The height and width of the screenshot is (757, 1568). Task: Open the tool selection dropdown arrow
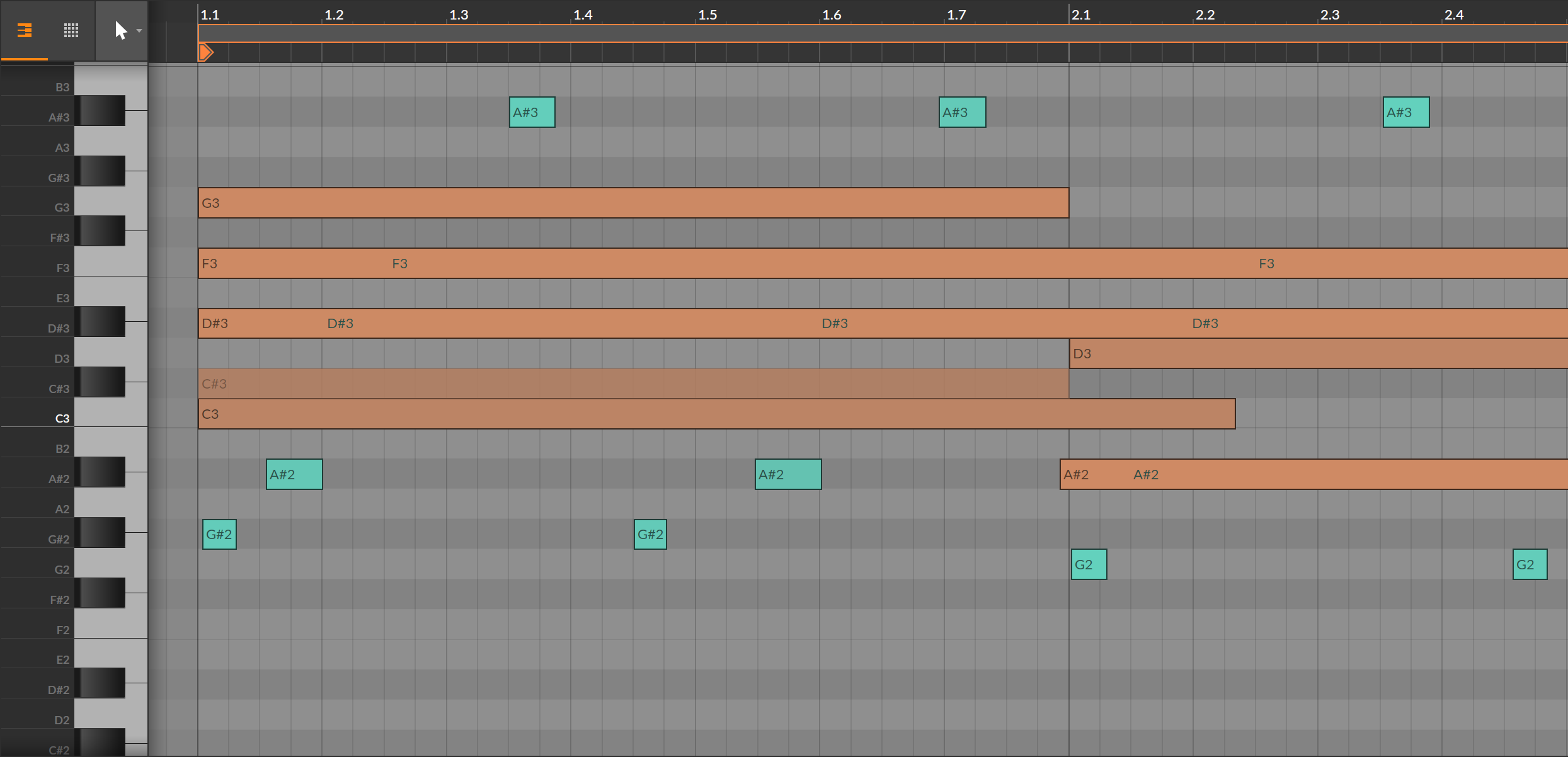[139, 31]
